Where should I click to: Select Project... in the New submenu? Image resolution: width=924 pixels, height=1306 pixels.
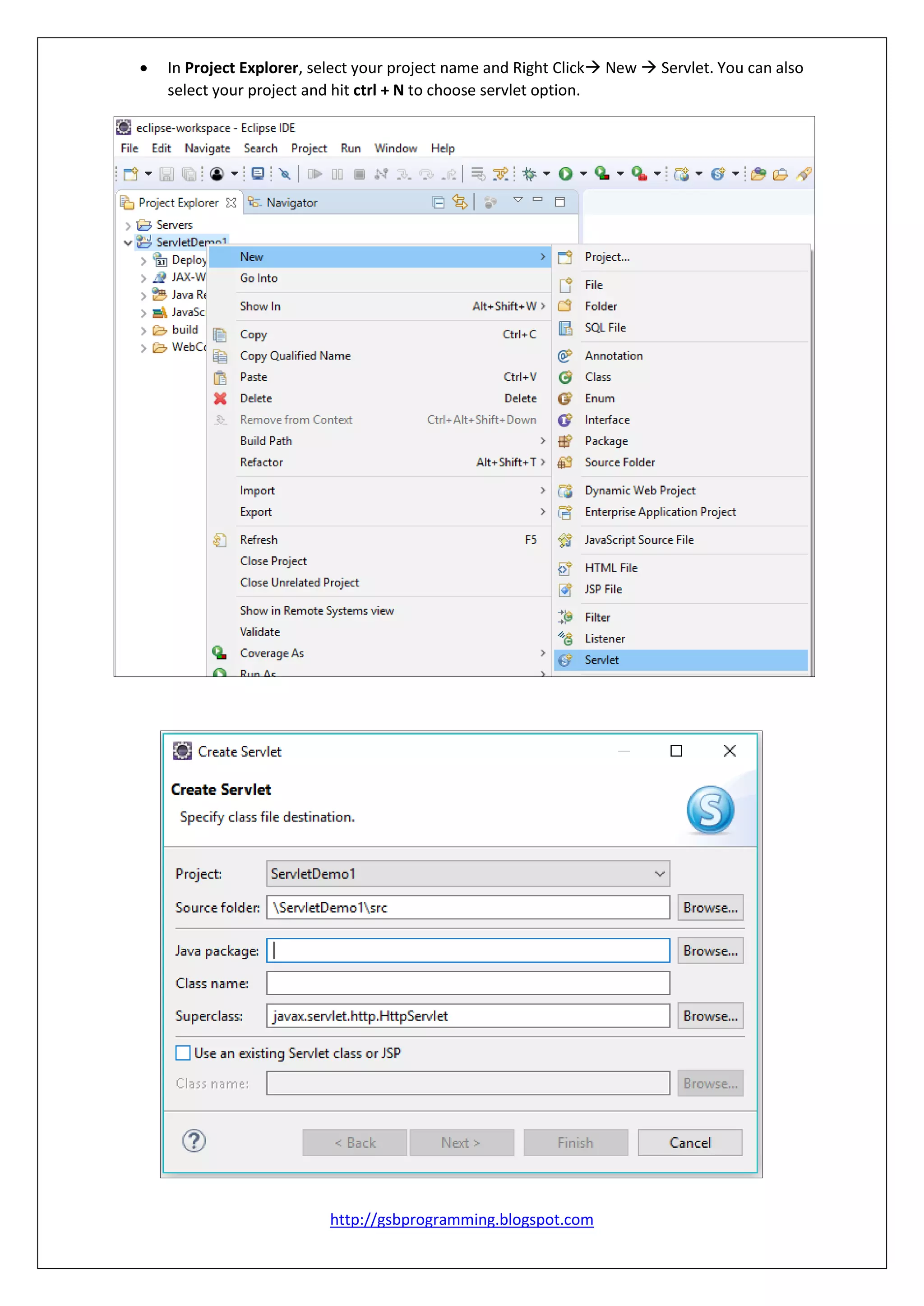coord(680,257)
